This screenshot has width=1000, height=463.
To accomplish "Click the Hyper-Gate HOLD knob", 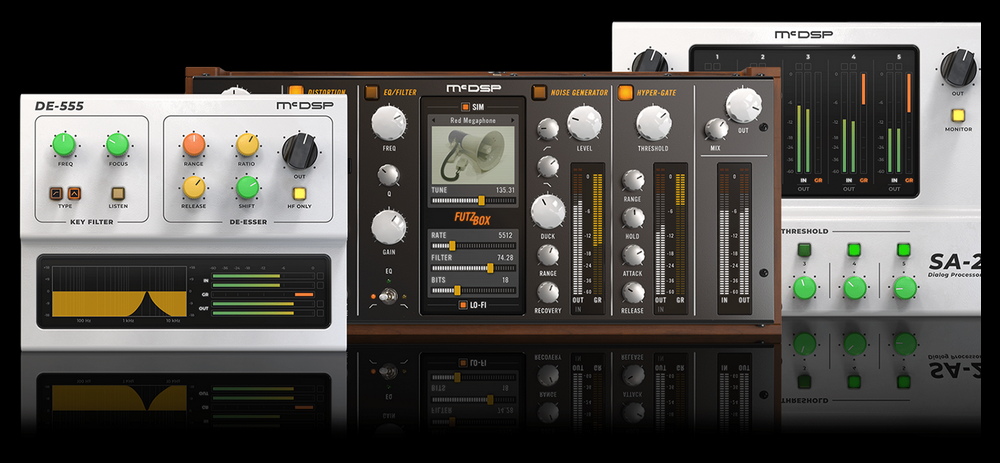I will pos(633,218).
